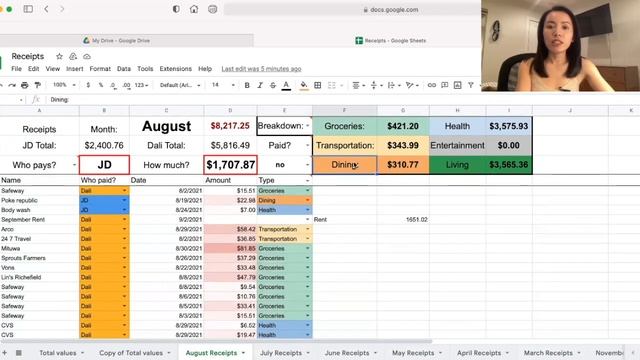Increase decimal places
This screenshot has width=640, height=360.
(126, 85)
